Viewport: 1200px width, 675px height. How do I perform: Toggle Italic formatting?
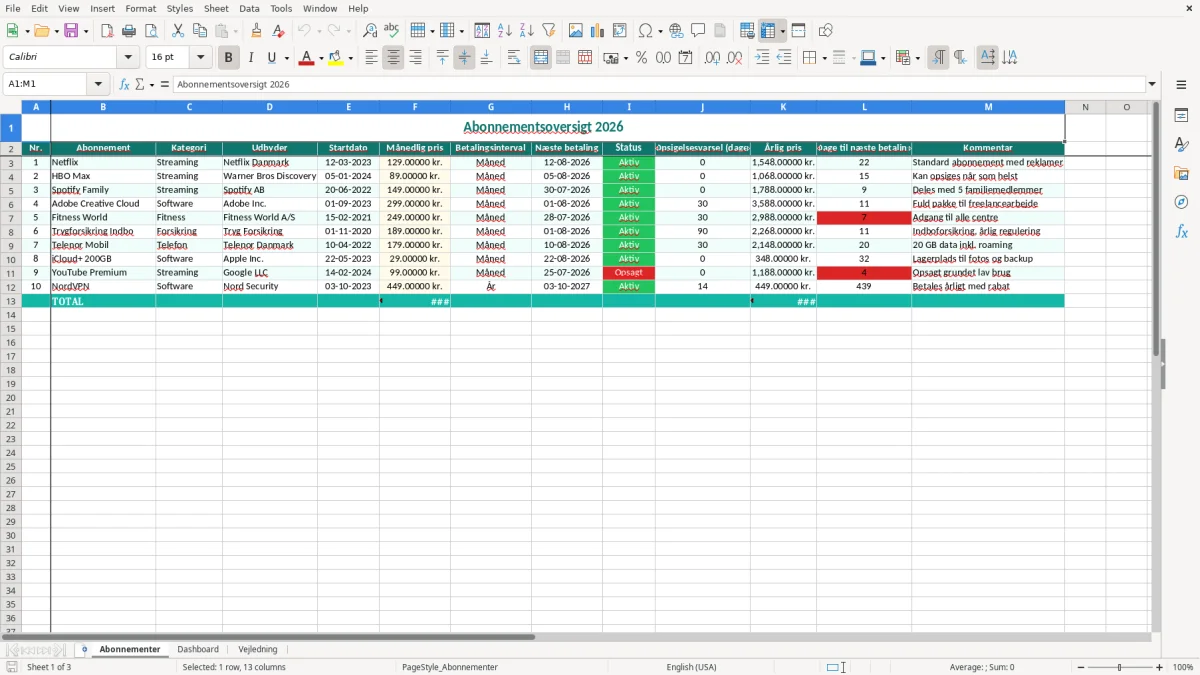(251, 58)
